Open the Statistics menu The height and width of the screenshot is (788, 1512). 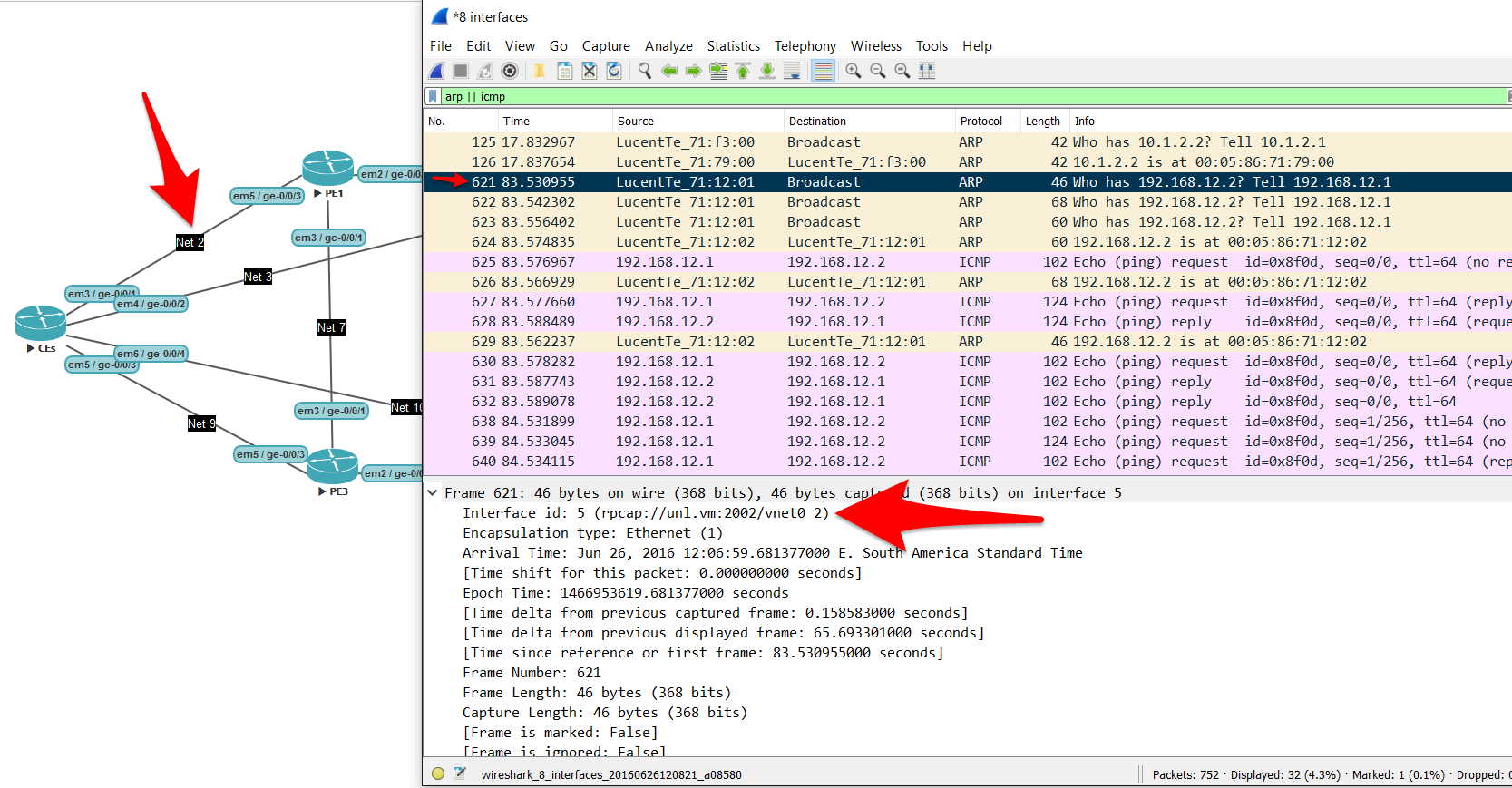pyautogui.click(x=733, y=46)
